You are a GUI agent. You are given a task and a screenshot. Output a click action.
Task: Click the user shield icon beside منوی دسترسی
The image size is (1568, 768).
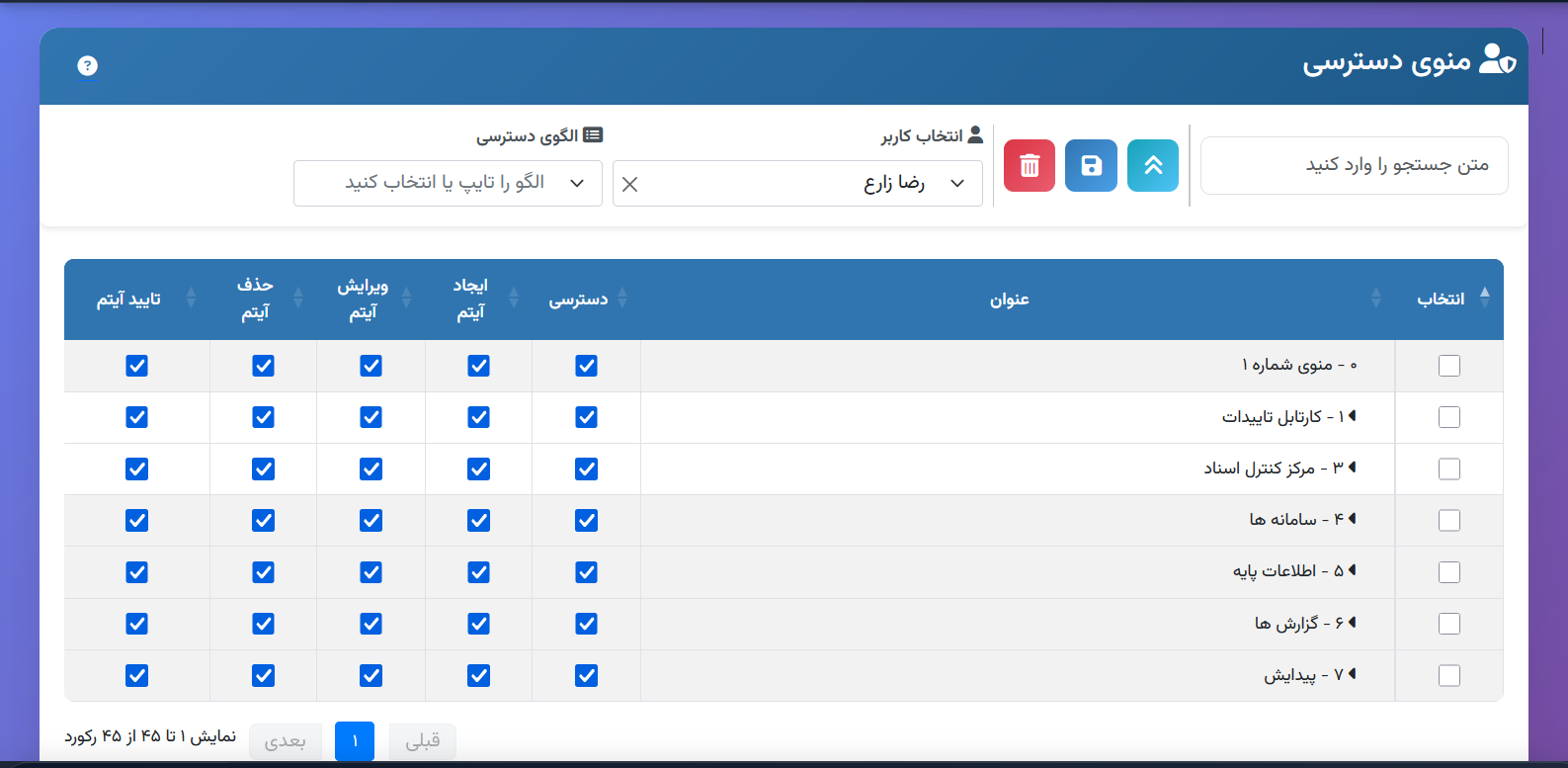[1498, 60]
